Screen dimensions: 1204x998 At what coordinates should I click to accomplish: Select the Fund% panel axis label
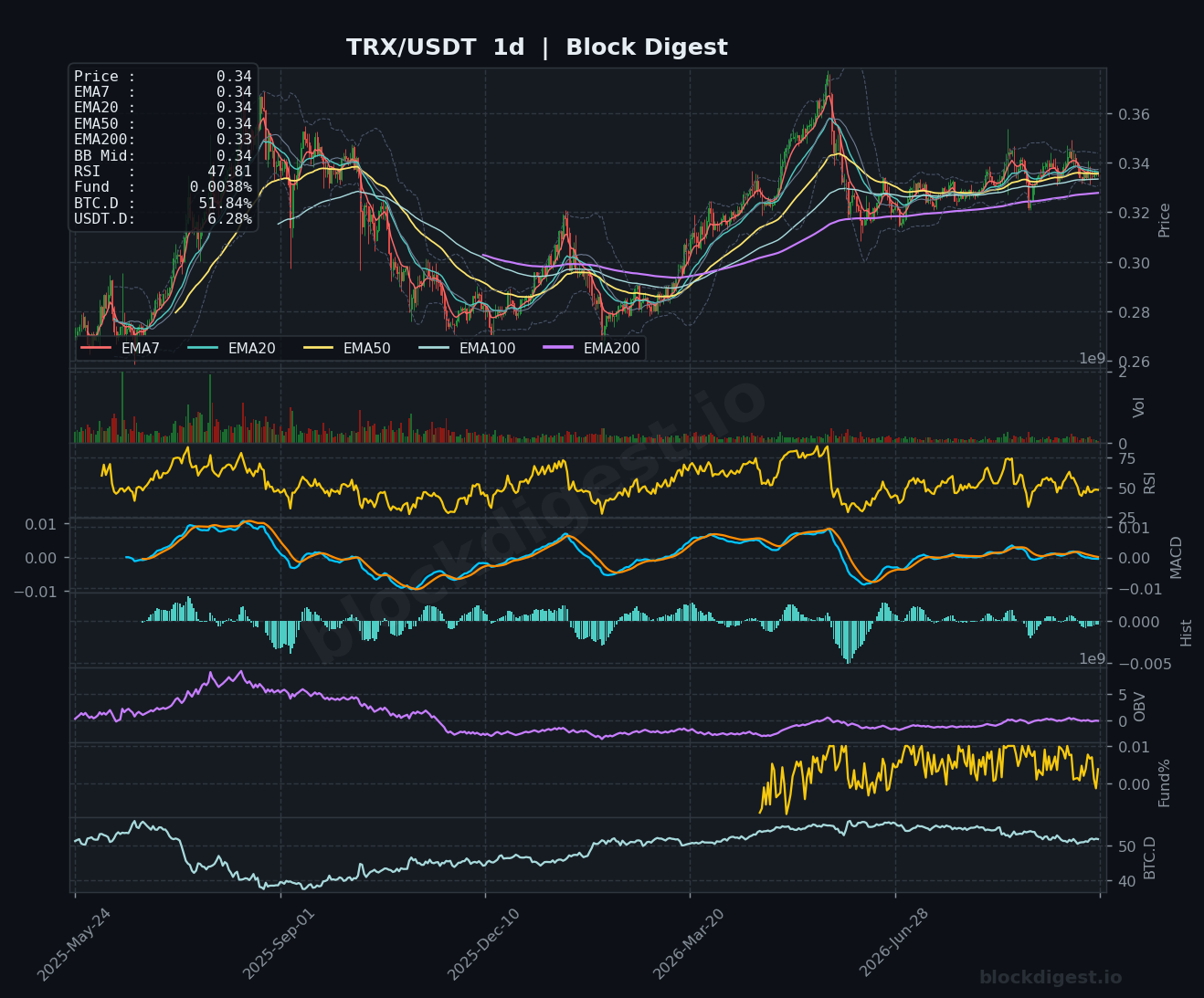tap(1165, 783)
